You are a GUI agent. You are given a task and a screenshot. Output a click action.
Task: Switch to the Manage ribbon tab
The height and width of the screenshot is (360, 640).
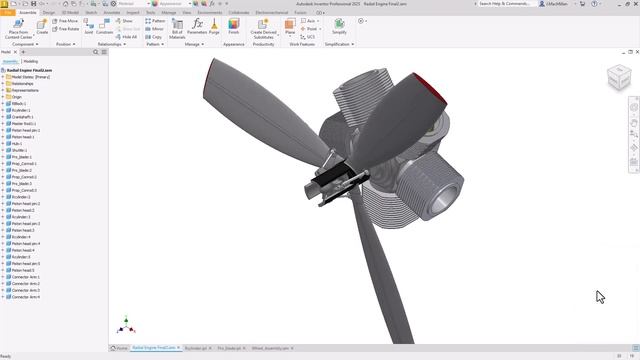pyautogui.click(x=169, y=13)
